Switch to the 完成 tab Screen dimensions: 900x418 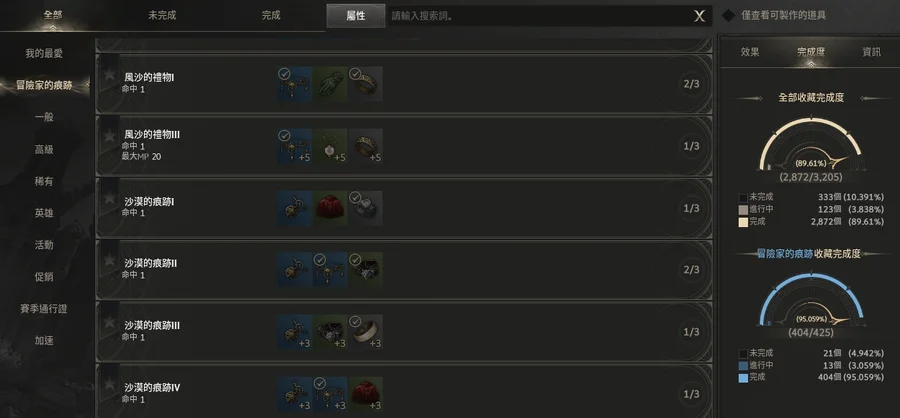tap(271, 16)
